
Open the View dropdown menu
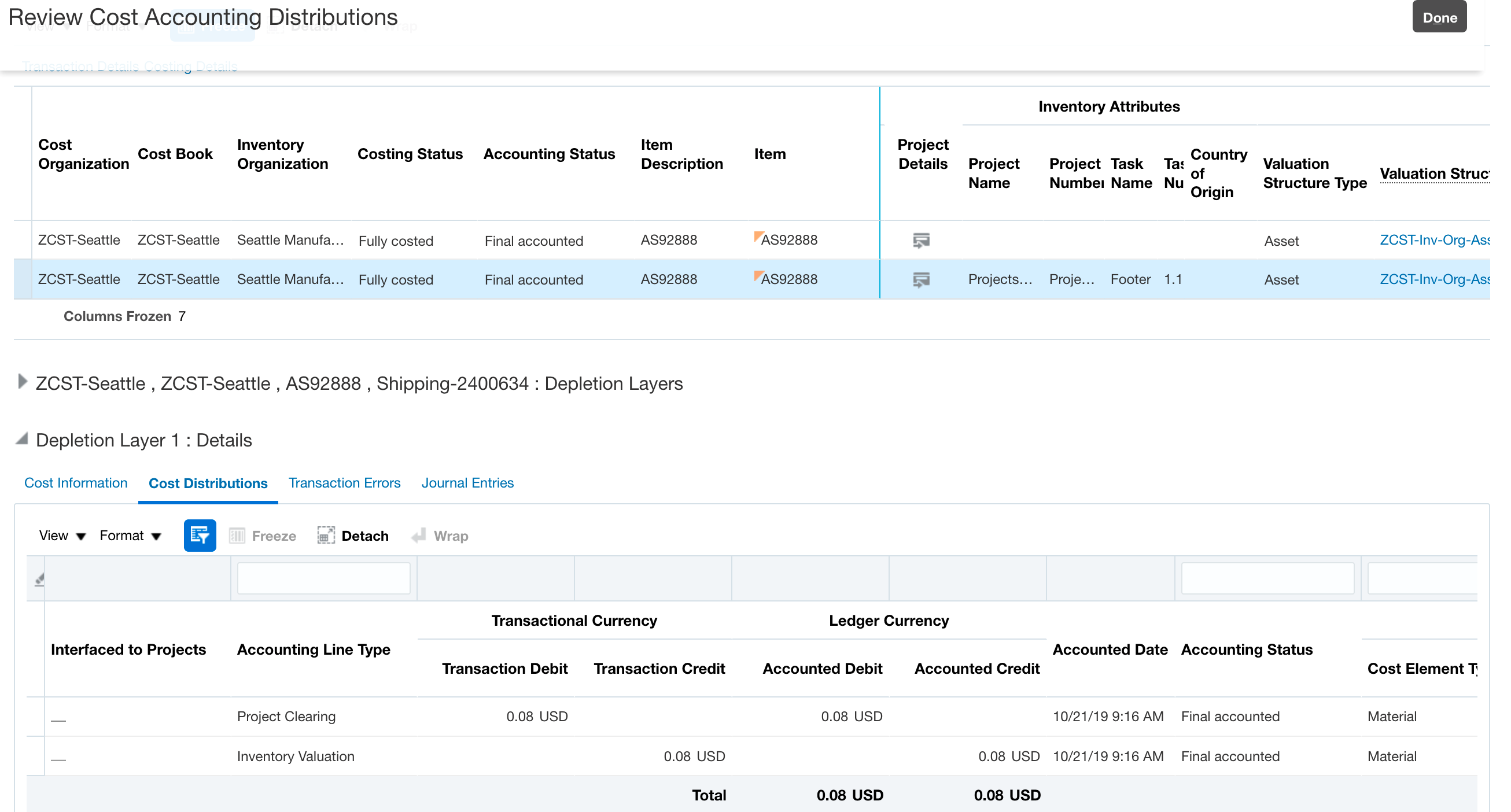coord(62,535)
